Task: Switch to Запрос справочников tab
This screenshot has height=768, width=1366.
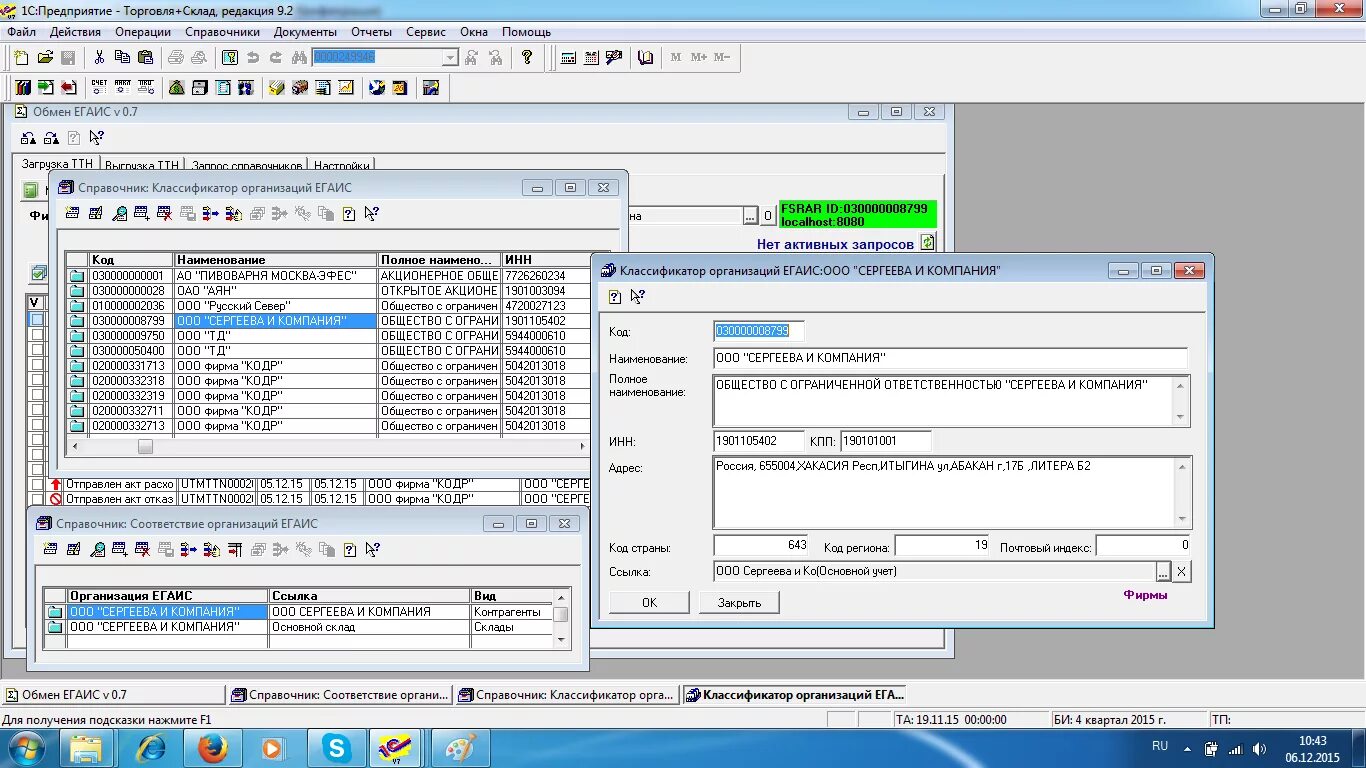Action: point(246,165)
